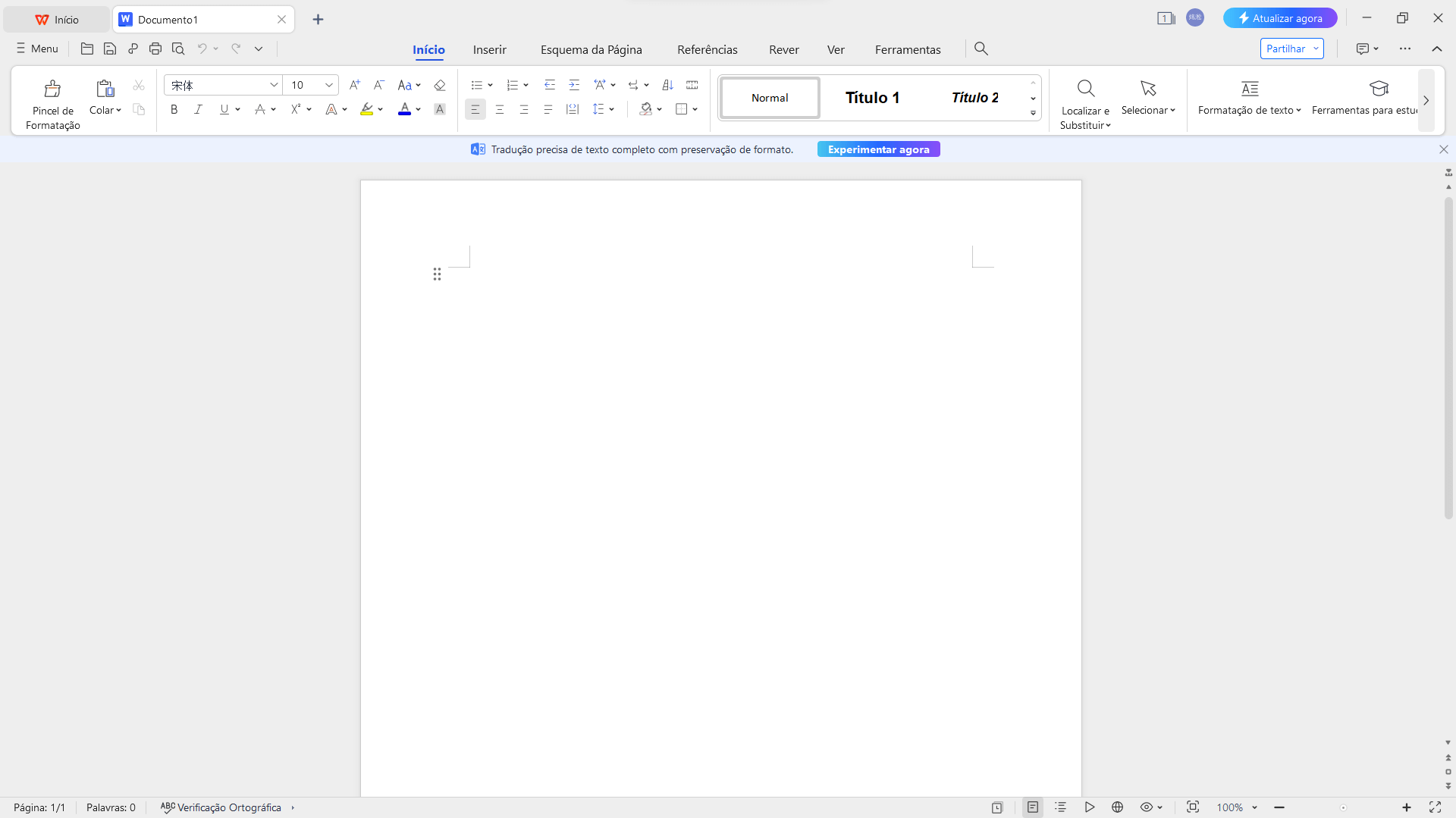The image size is (1456, 818).
Task: Increase font size with A+ icon
Action: tap(354, 85)
